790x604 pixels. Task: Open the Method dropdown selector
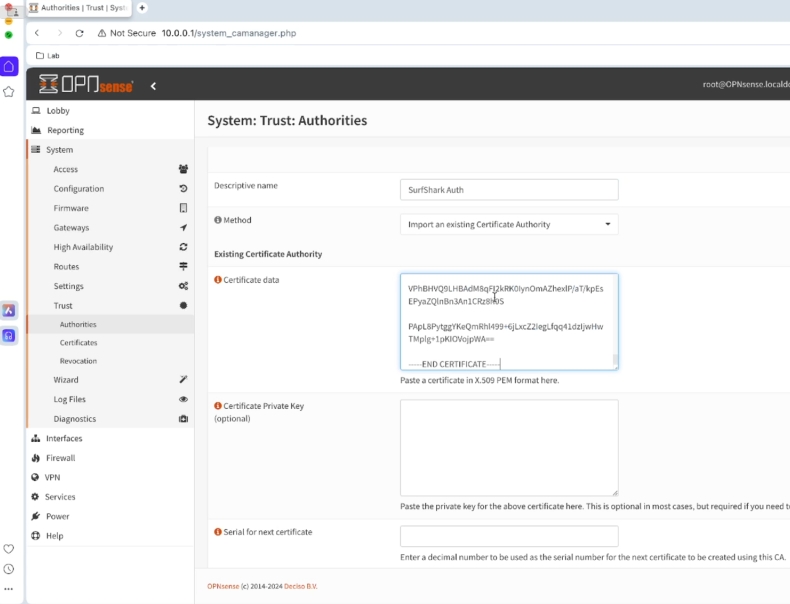[509, 225]
